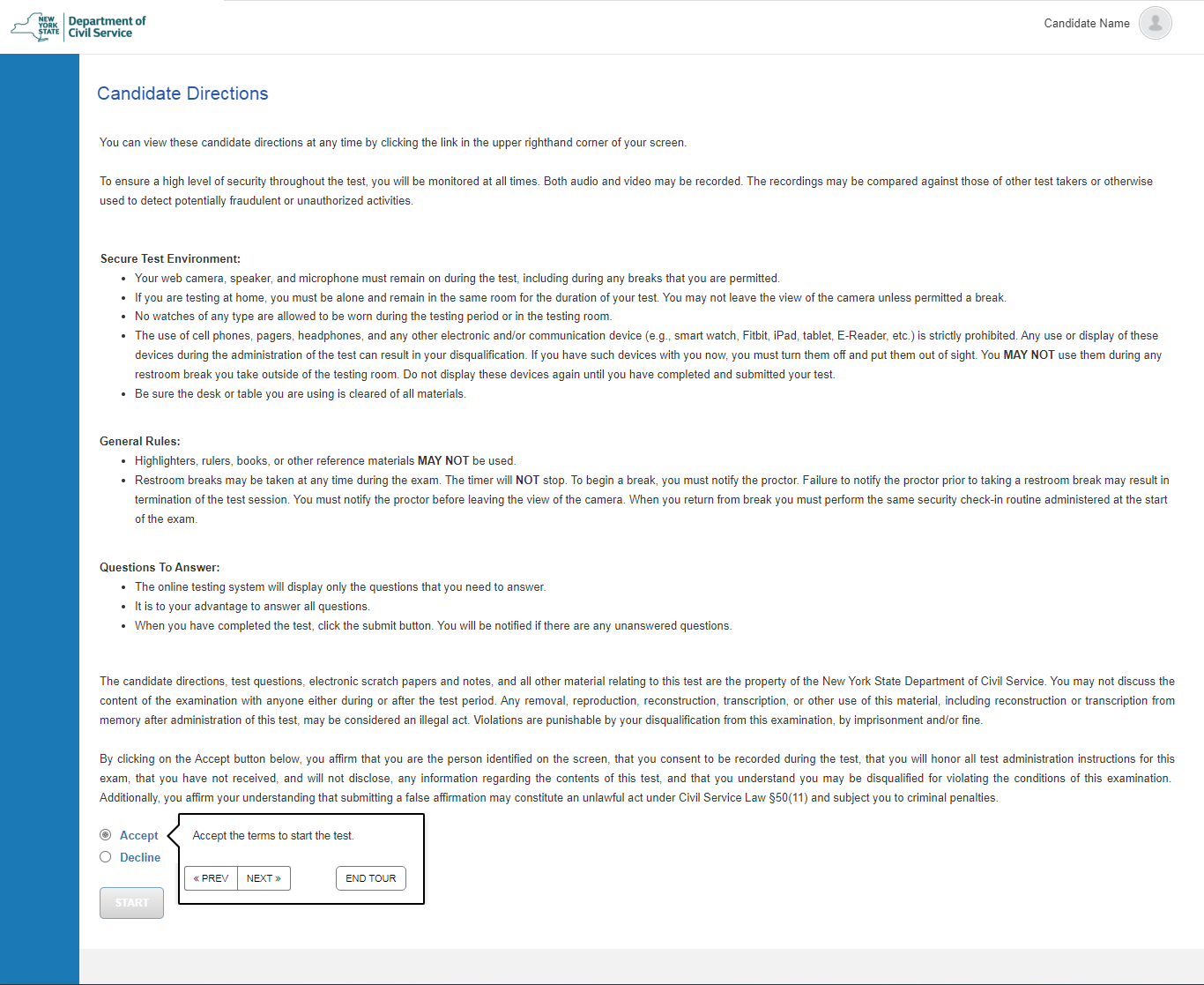Click the Department of Civil Service title

point(107,26)
